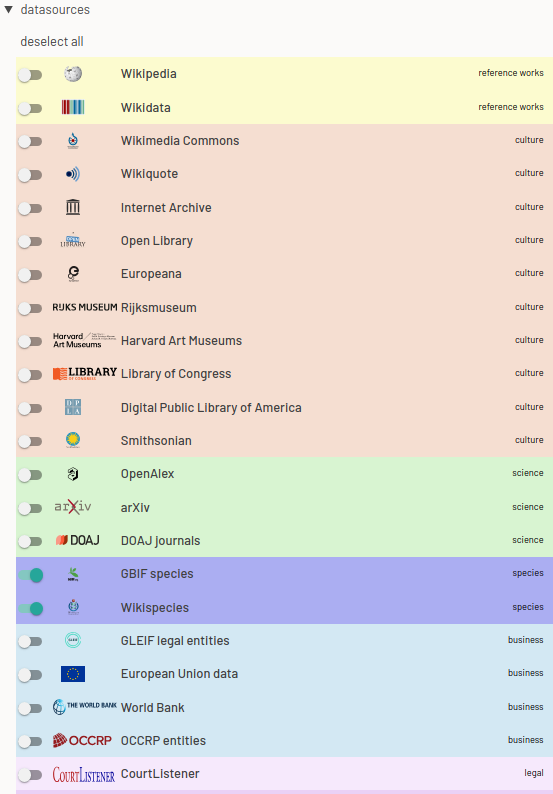The height and width of the screenshot is (794, 553).
Task: Click GLEIF legal entities label
Action: pos(175,641)
